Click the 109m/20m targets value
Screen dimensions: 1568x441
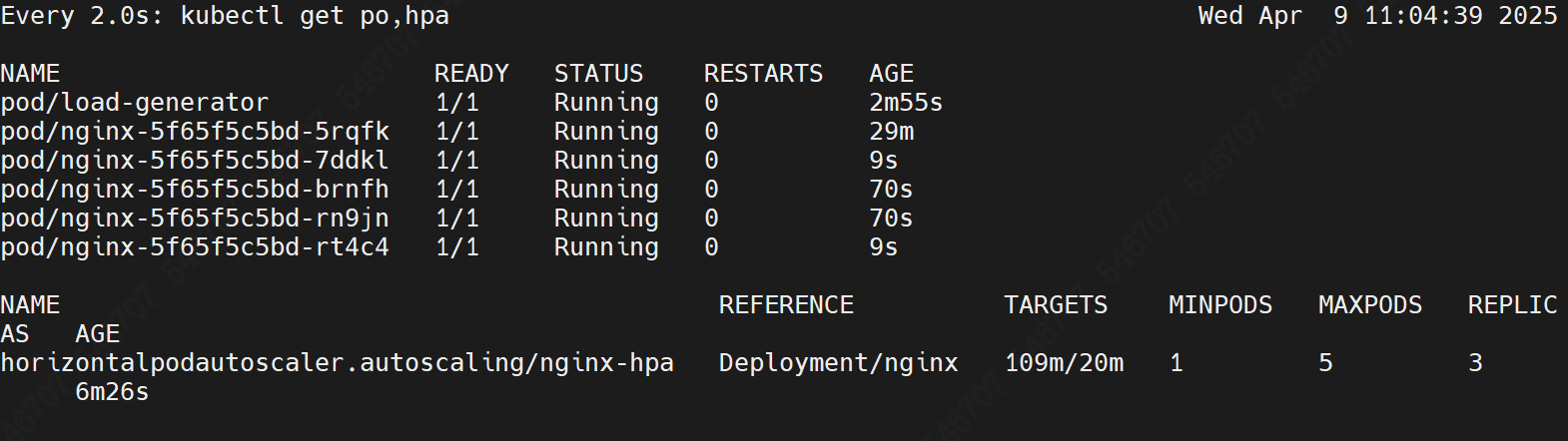[x=1064, y=363]
